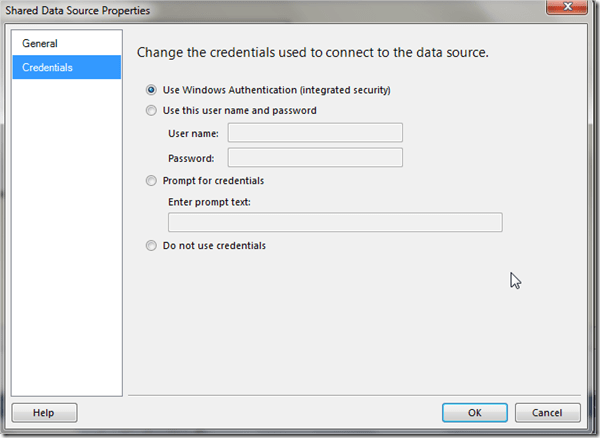This screenshot has height=438, width=600.
Task: Select Use Windows Authentication radio option
Action: pyautogui.click(x=152, y=90)
